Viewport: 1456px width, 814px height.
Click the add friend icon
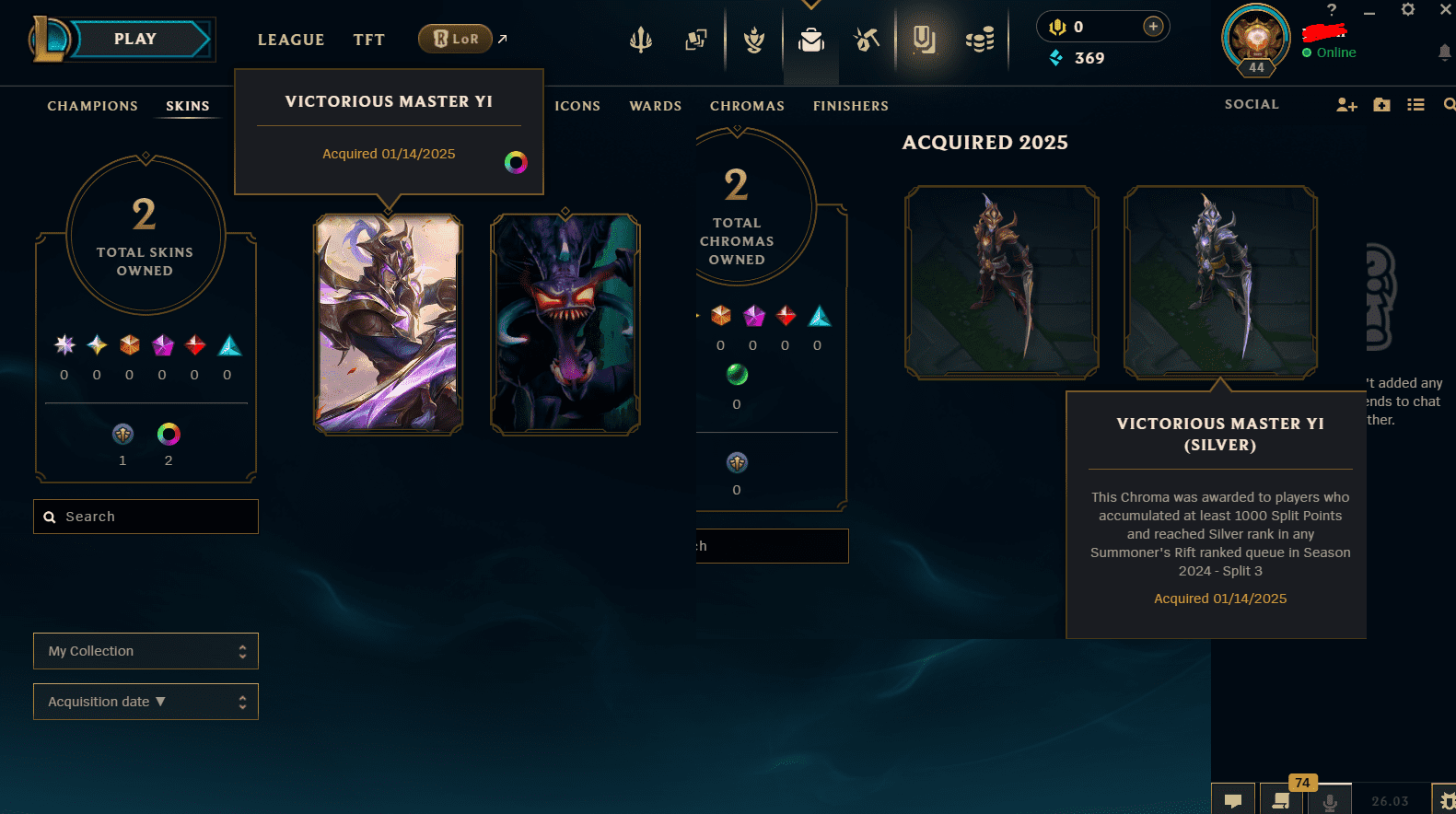click(1346, 105)
